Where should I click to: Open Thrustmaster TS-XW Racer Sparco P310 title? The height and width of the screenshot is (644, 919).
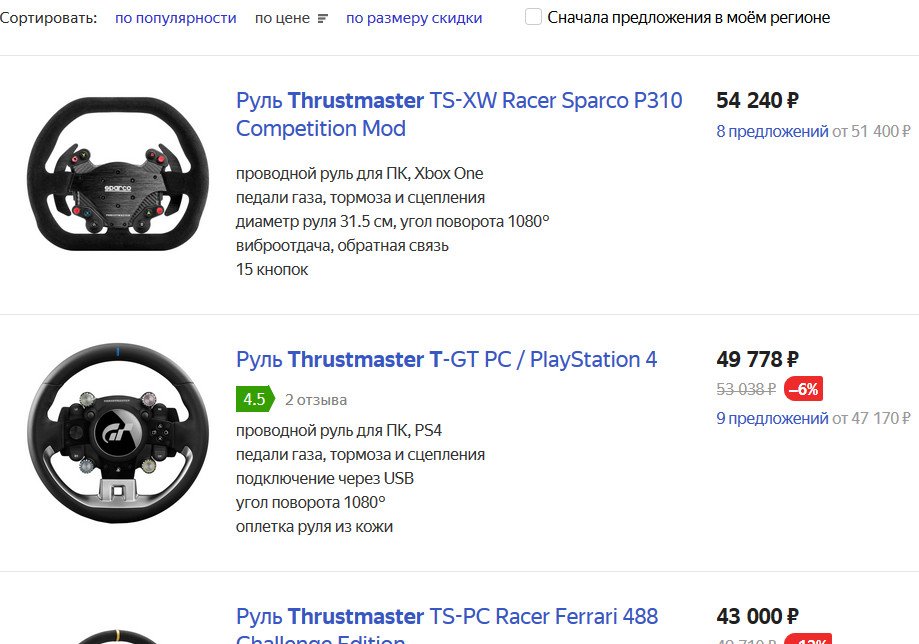point(459,114)
